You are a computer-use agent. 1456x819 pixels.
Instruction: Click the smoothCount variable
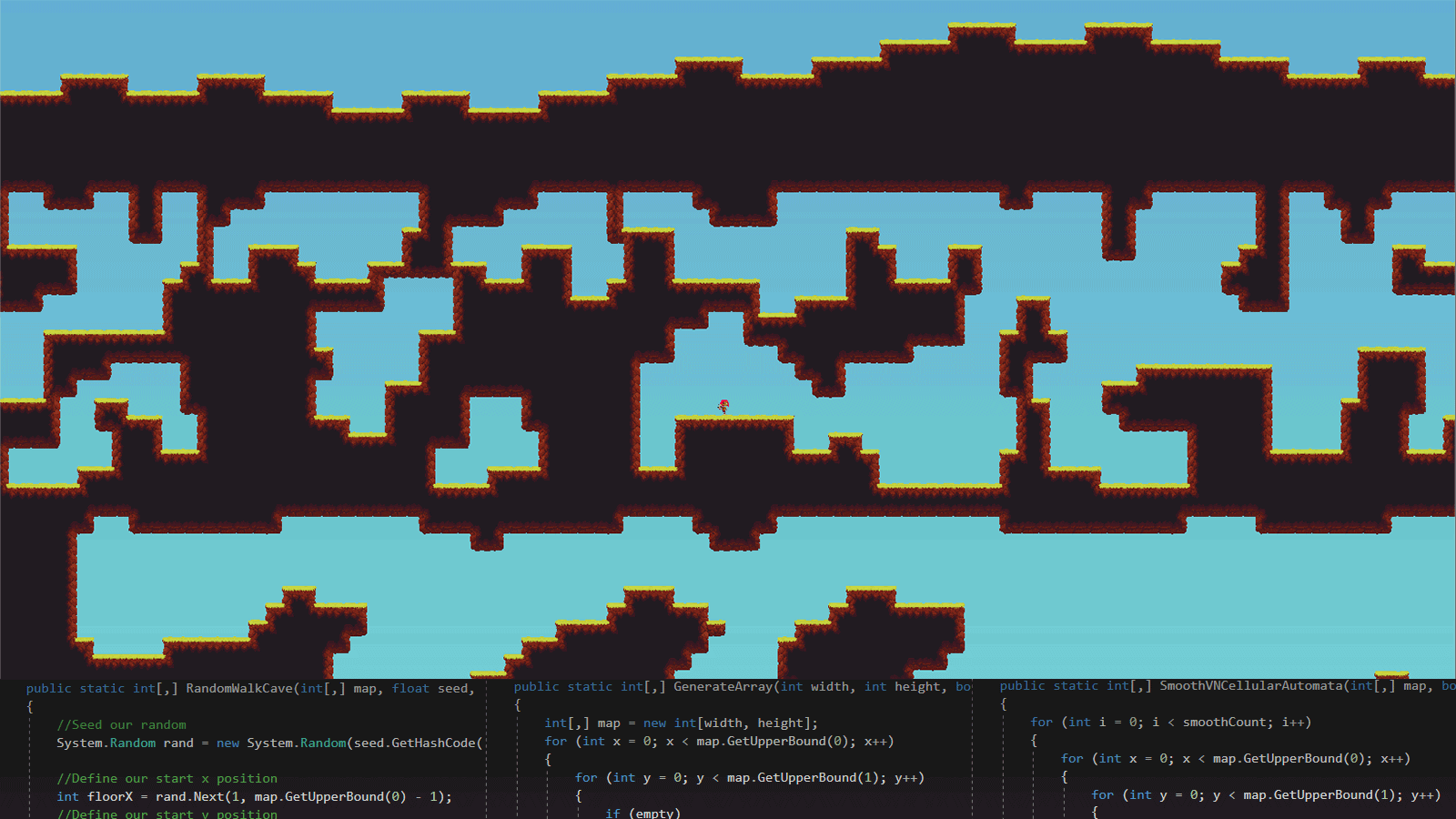(x=1224, y=723)
